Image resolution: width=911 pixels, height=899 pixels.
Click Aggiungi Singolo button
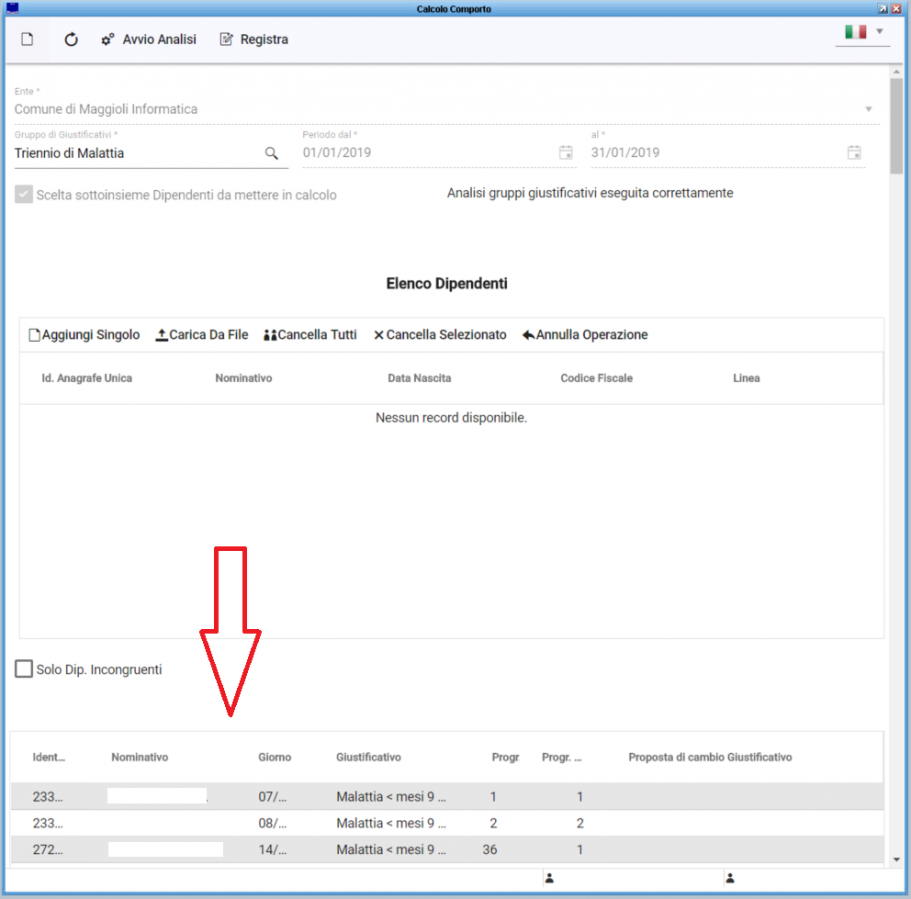click(84, 335)
